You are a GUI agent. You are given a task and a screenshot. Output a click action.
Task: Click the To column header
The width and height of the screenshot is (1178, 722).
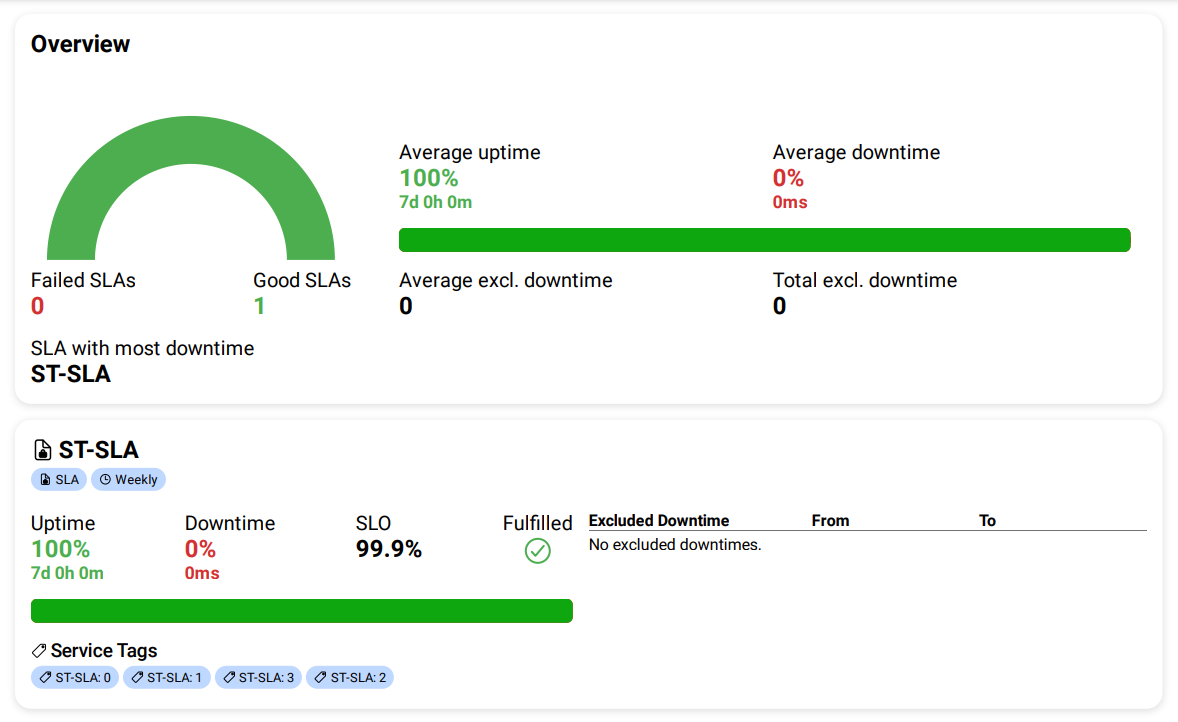point(987,521)
